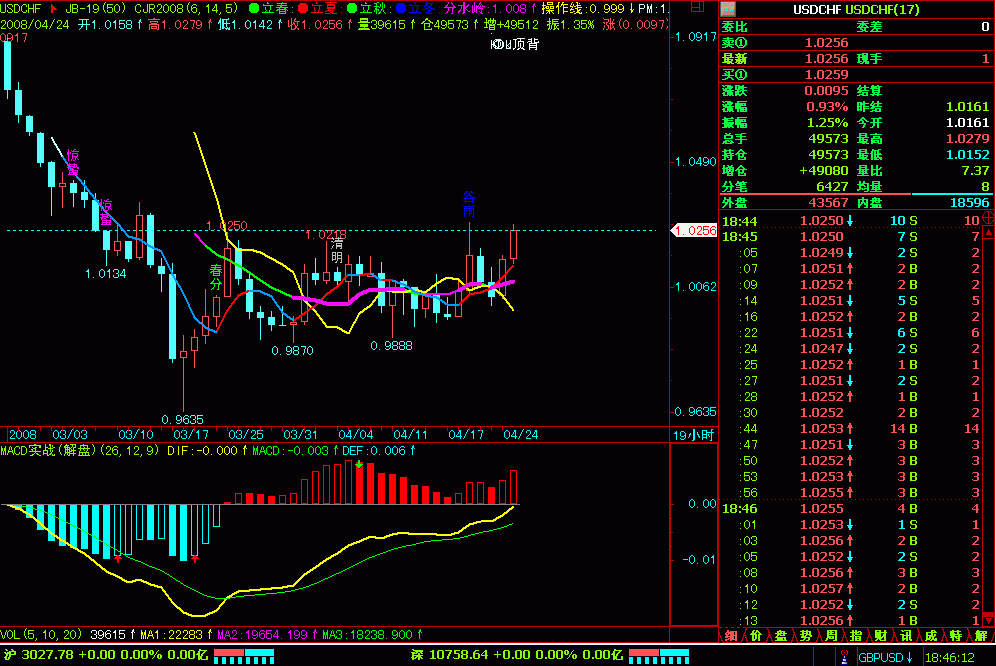The height and width of the screenshot is (666, 996).
Task: Switch to the 势 tab
Action: click(x=805, y=635)
